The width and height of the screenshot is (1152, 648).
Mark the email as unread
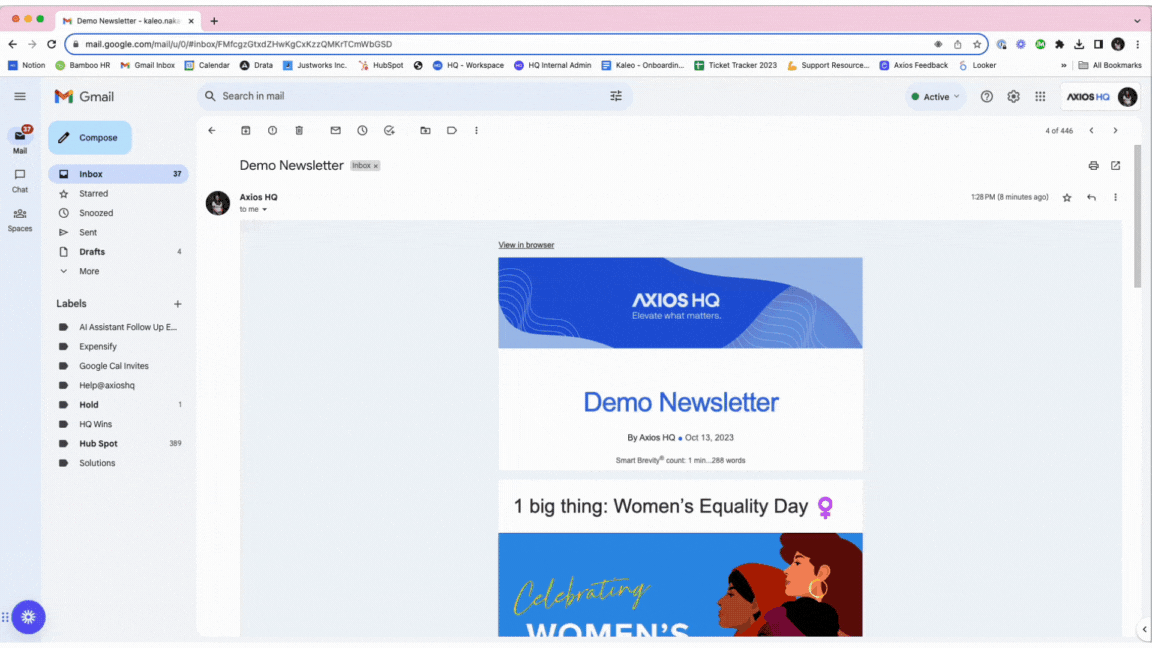pos(335,131)
